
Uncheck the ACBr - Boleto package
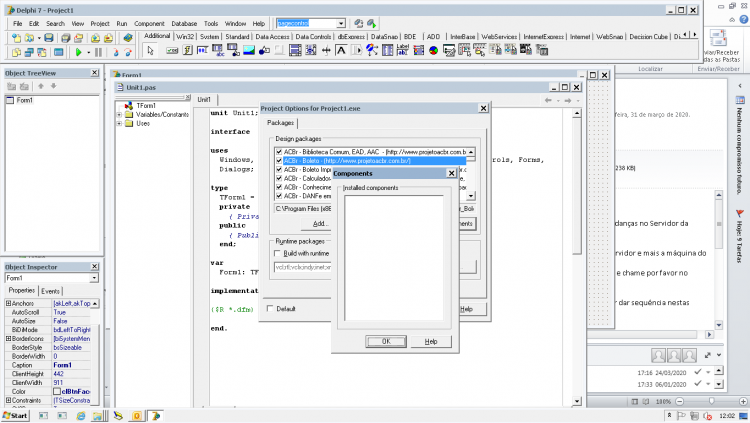(279, 161)
